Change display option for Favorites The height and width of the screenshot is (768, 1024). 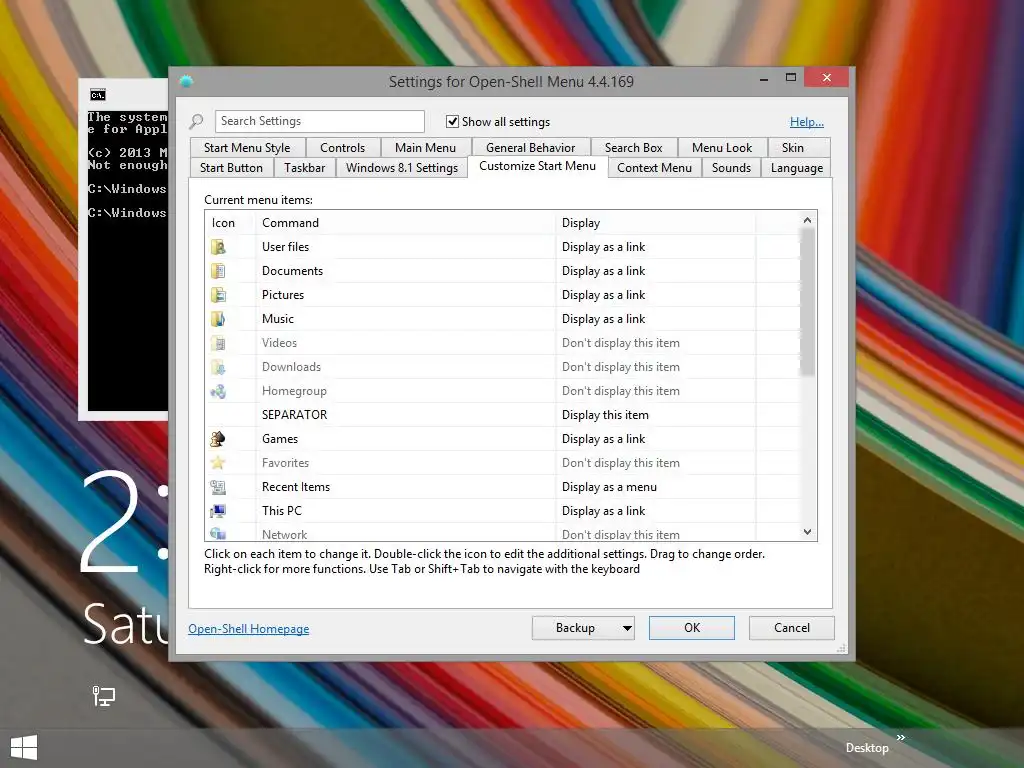620,463
